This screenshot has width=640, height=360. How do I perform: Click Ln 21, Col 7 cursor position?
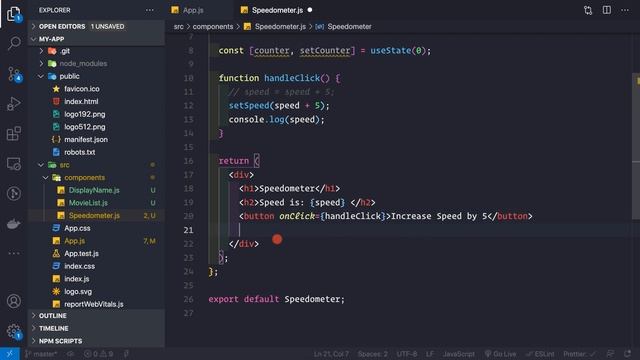[331, 354]
